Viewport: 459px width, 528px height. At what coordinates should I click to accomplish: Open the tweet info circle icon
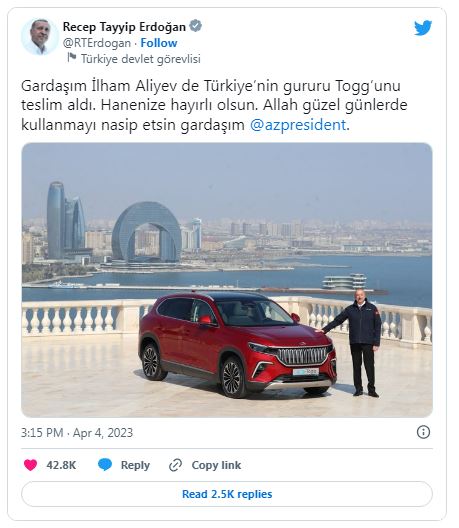pos(423,432)
